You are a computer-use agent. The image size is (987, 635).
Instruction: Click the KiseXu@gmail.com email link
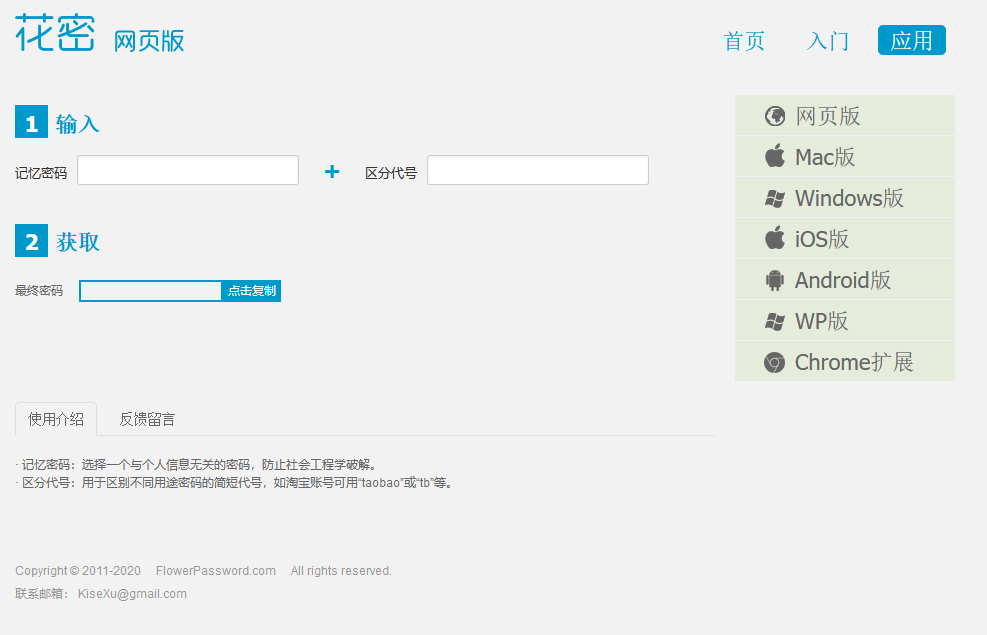pos(132,594)
